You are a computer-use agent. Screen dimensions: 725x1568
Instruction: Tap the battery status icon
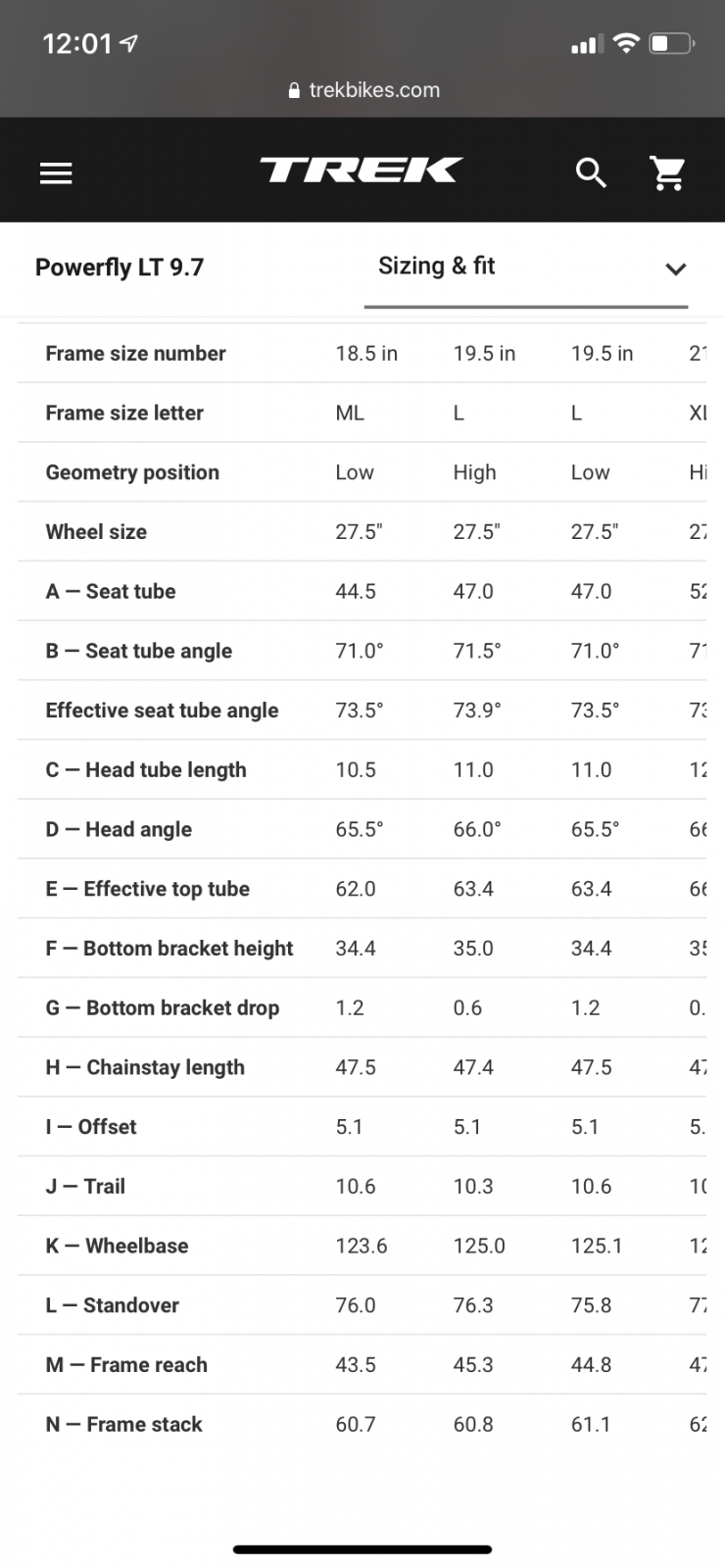[x=672, y=44]
